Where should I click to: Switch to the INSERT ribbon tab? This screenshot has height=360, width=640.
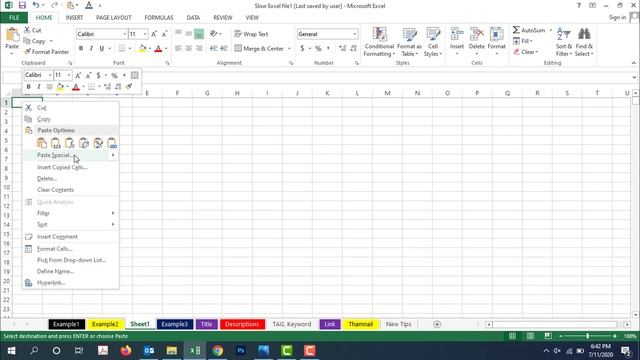point(74,18)
